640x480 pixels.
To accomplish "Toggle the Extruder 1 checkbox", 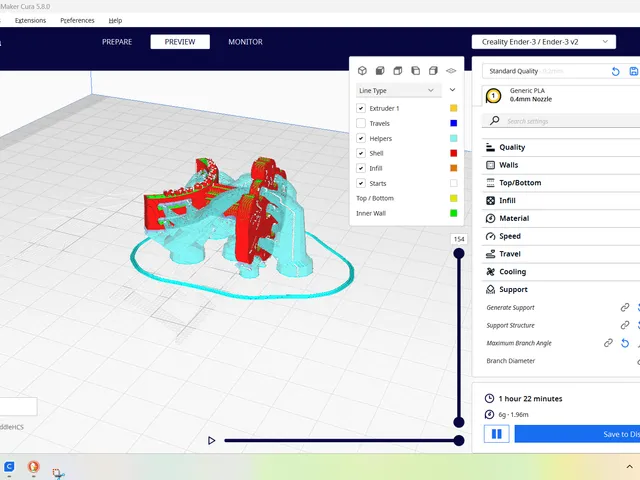I will (x=361, y=108).
